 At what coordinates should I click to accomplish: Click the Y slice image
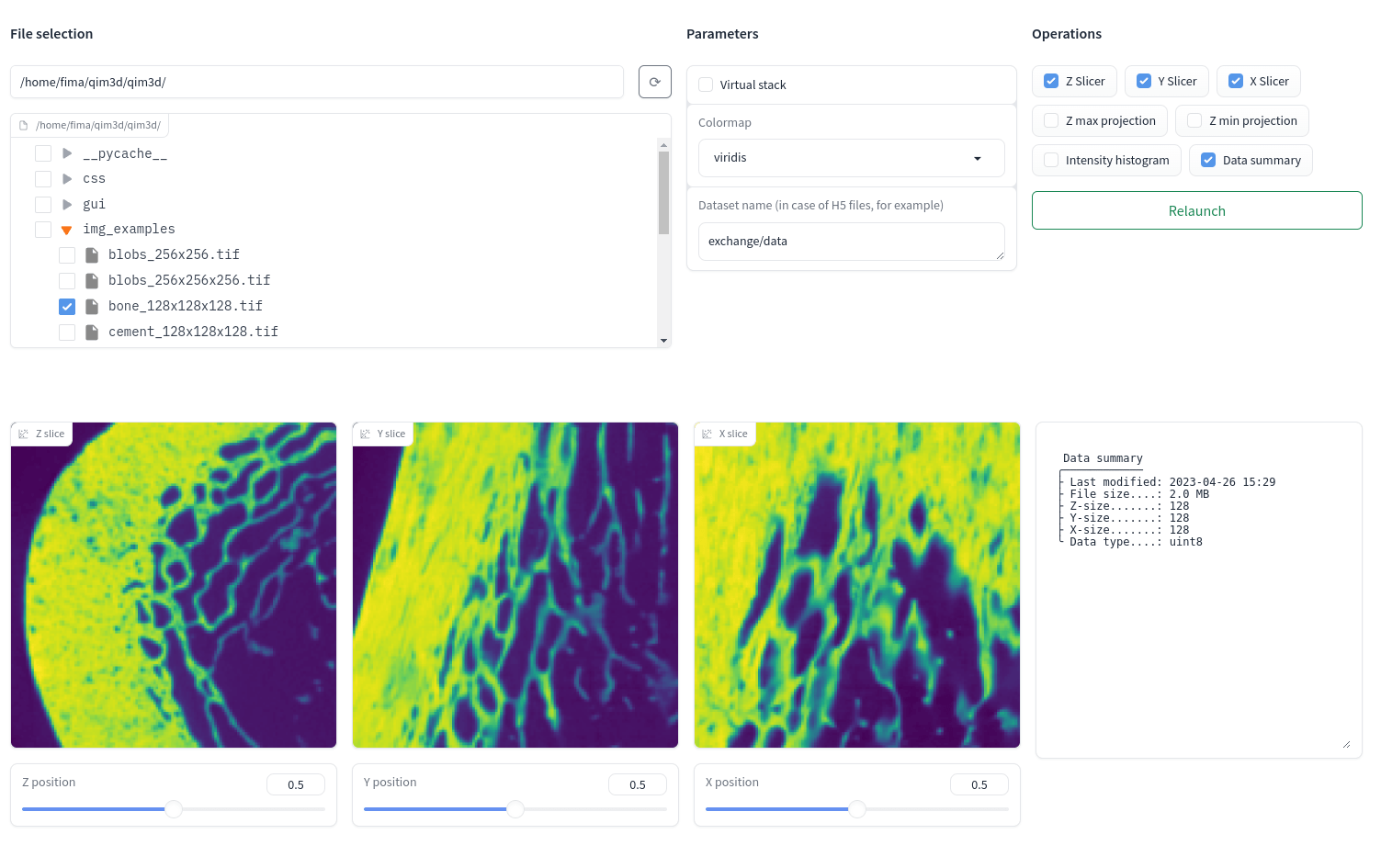(x=515, y=585)
